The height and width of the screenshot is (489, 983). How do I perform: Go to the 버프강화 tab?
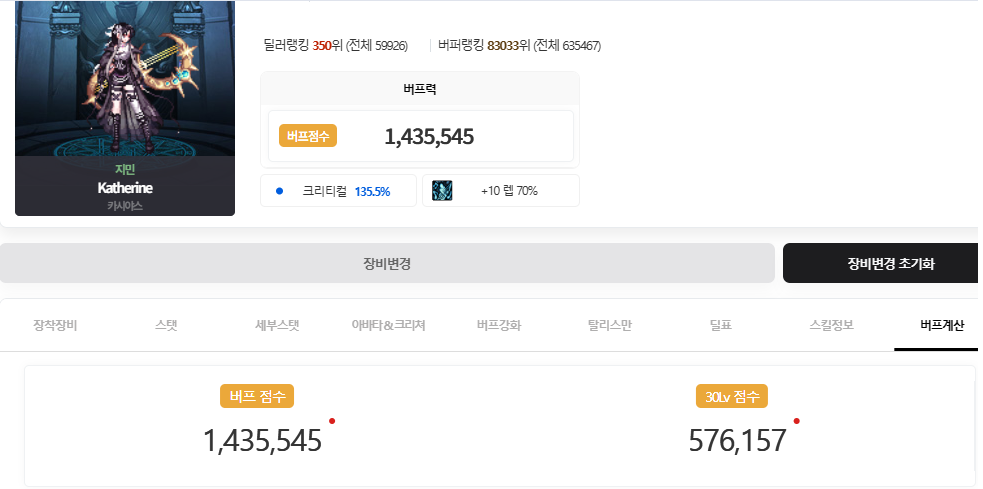point(499,325)
